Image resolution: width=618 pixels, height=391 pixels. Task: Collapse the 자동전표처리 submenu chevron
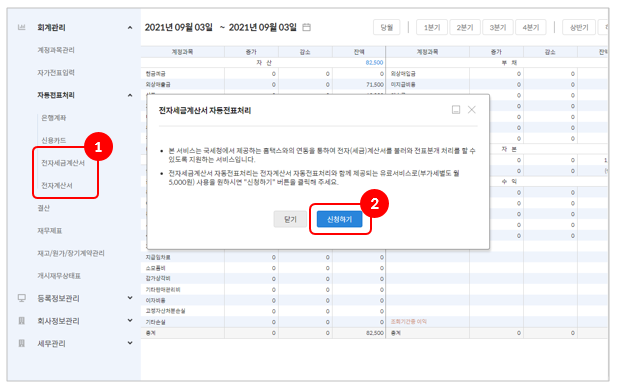coord(130,95)
